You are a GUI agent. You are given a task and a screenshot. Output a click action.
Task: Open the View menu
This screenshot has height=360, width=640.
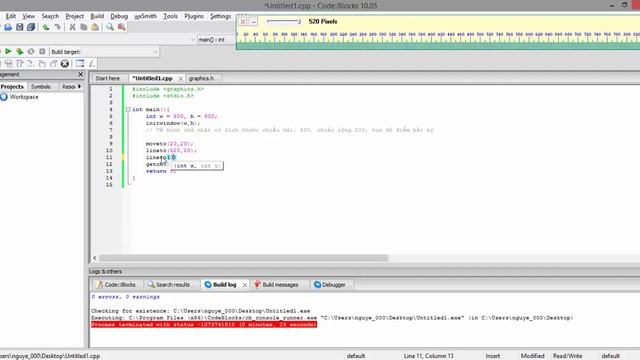28,16
